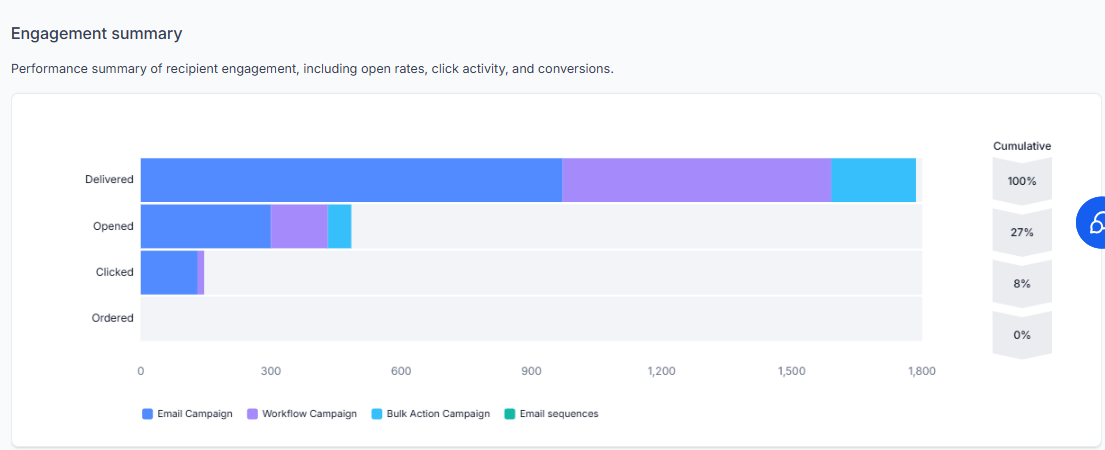The width and height of the screenshot is (1105, 450).
Task: Open the blue chat support bubble
Action: click(1091, 223)
